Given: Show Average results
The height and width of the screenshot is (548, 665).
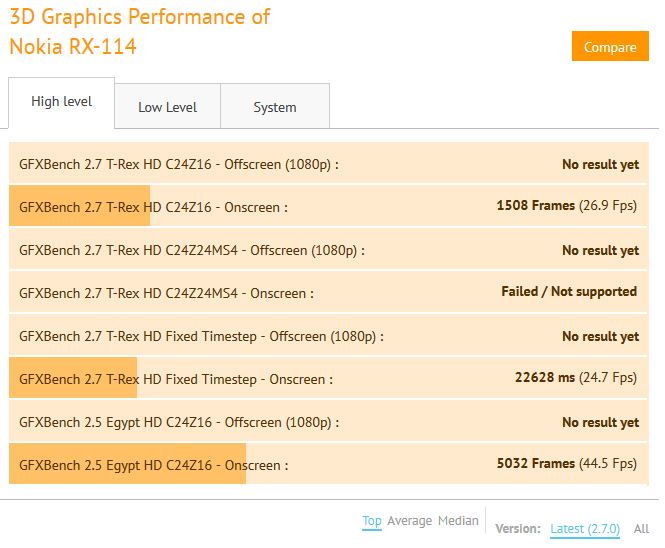Looking at the screenshot, I should click(x=409, y=520).
